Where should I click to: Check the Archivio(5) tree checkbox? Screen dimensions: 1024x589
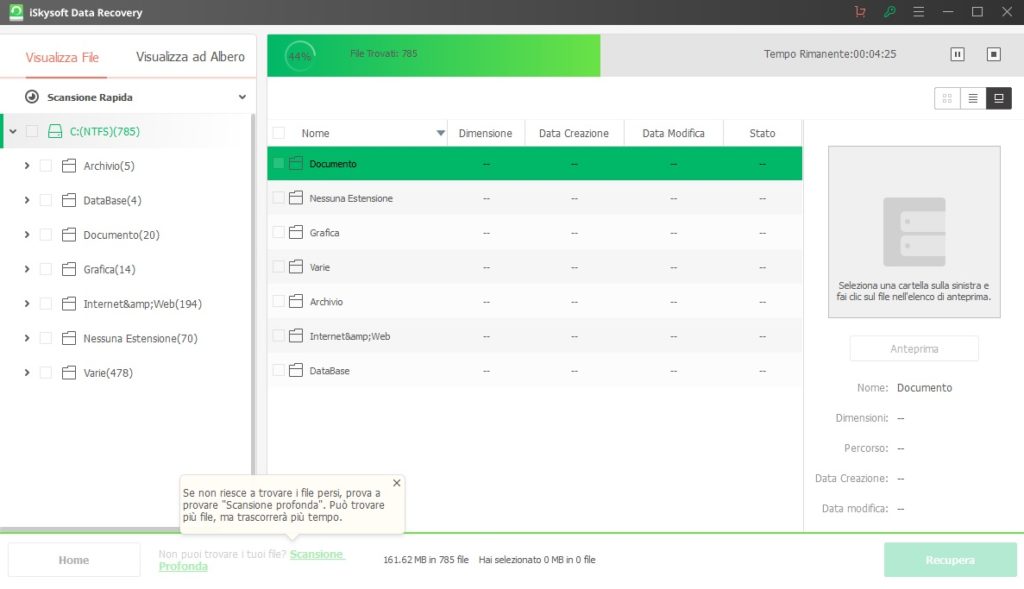pos(46,166)
